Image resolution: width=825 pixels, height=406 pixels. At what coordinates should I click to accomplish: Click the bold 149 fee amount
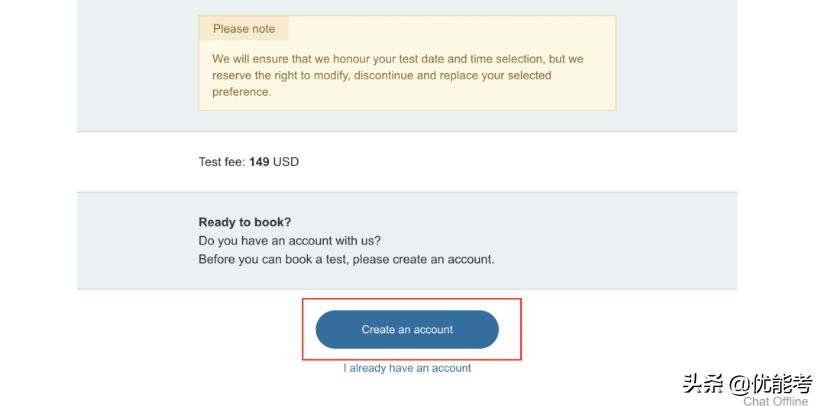pyautogui.click(x=259, y=162)
